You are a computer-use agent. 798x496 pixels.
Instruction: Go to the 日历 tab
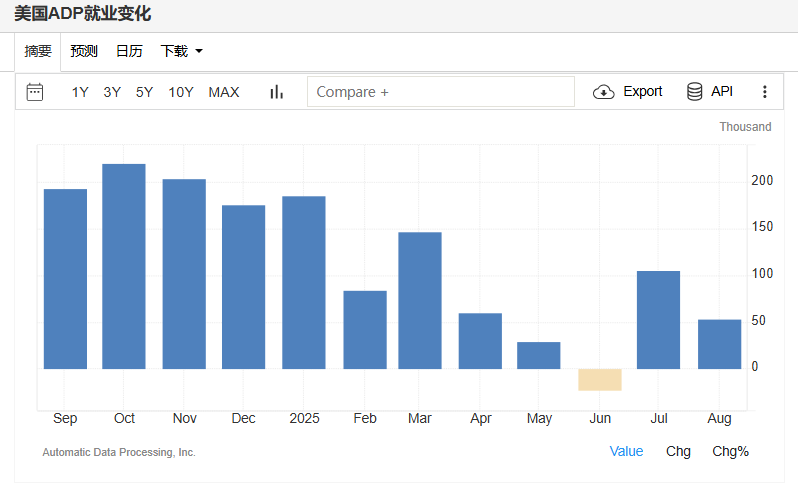(x=129, y=51)
